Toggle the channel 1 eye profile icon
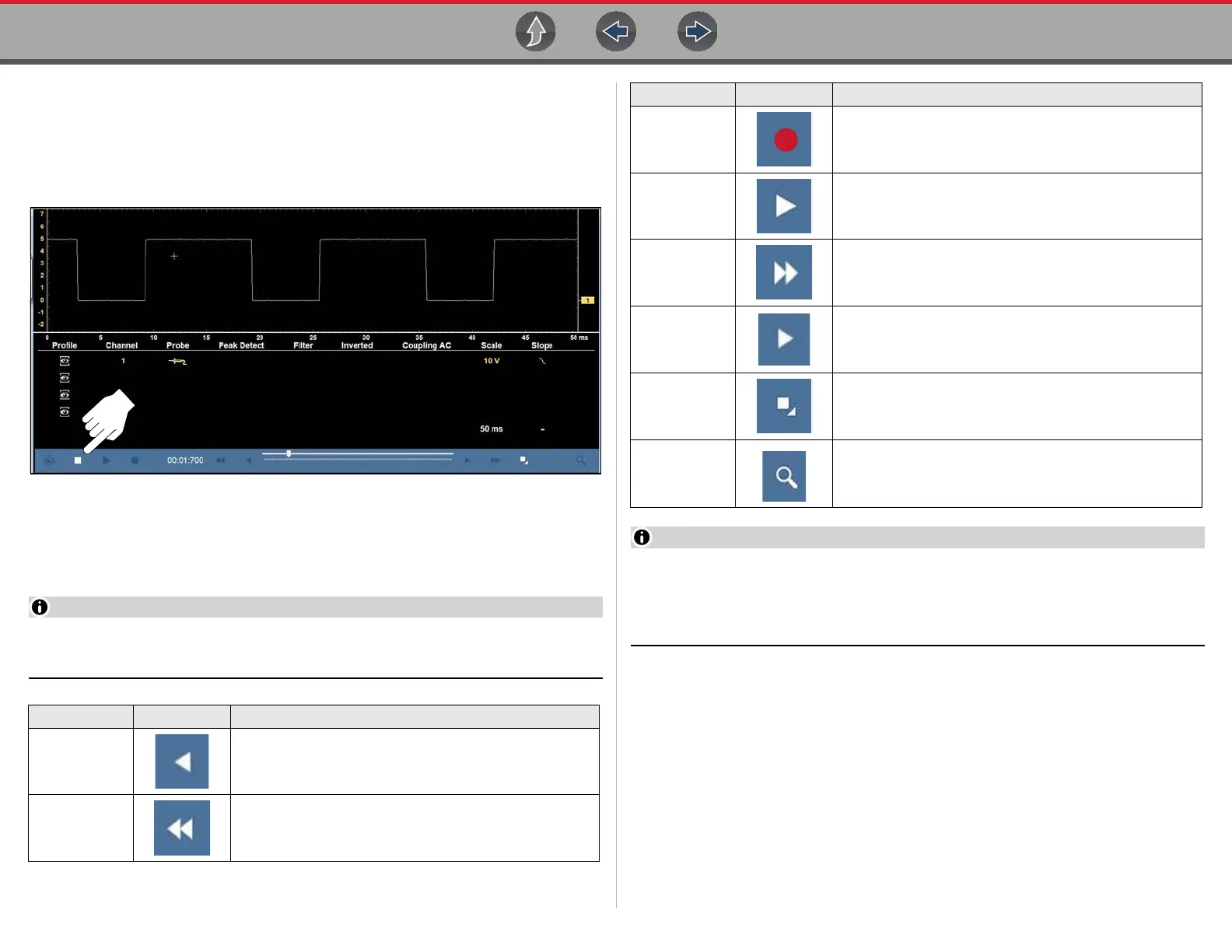The width and height of the screenshot is (1232, 952). tap(65, 361)
